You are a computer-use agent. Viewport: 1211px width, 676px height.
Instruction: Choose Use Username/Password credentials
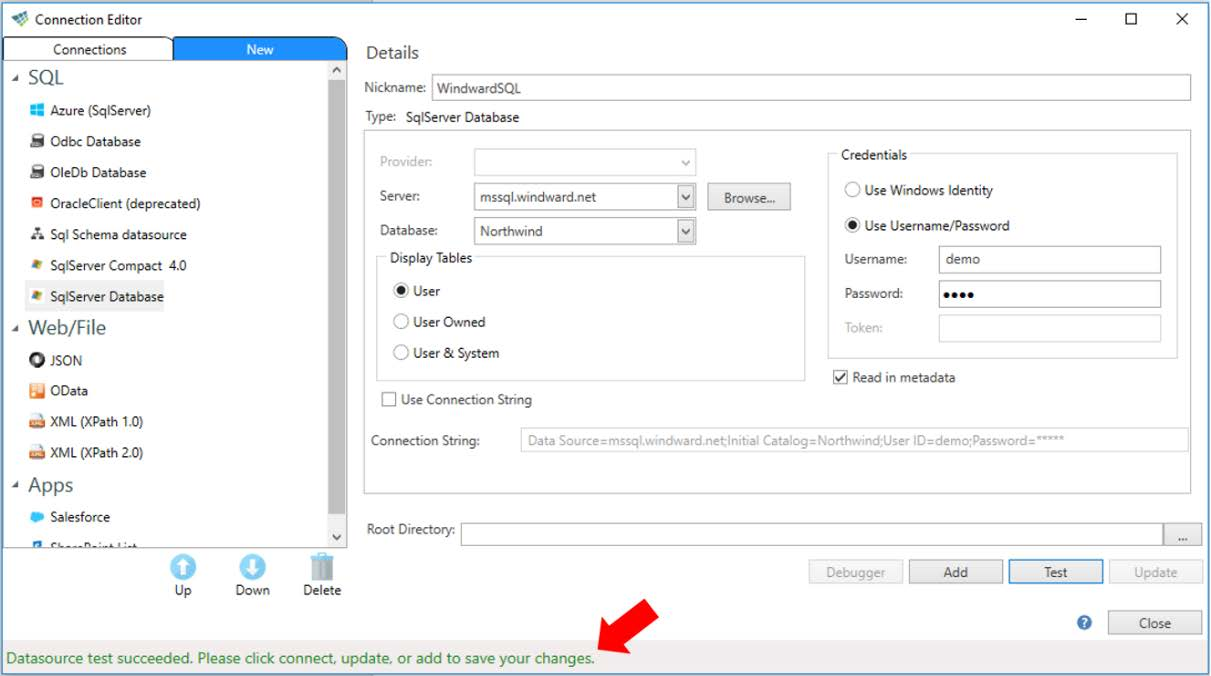(853, 225)
